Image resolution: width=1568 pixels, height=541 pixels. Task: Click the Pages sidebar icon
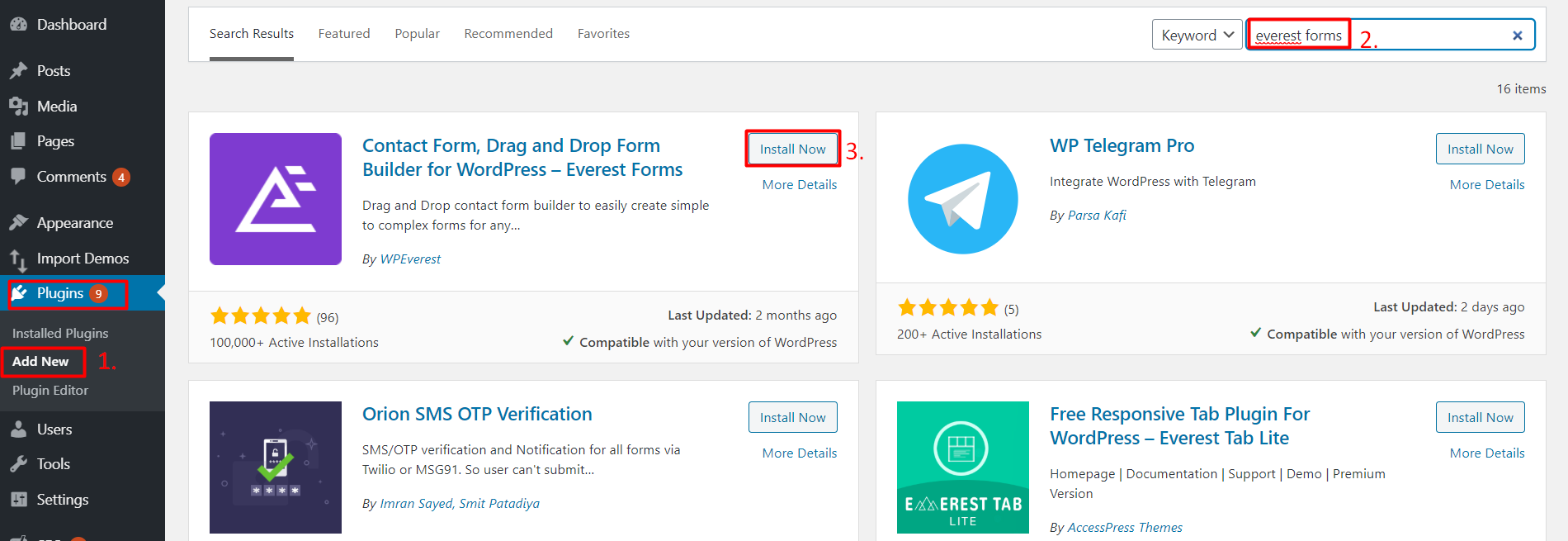click(x=18, y=141)
